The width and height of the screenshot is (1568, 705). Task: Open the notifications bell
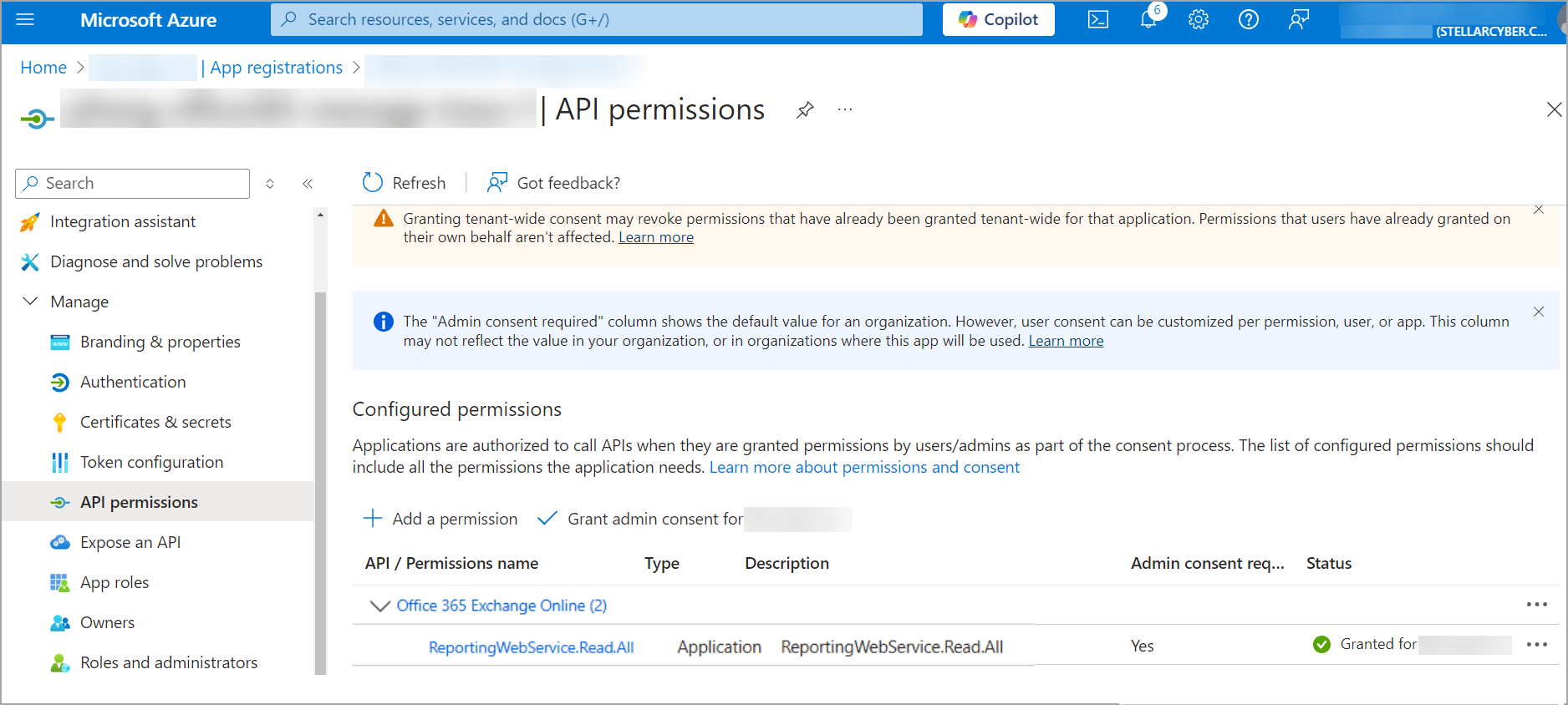[x=1148, y=19]
